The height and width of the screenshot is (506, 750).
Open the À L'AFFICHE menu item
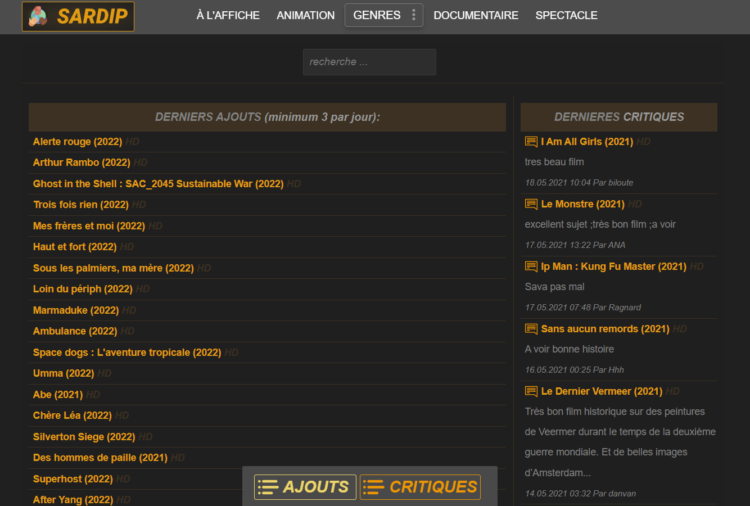pyautogui.click(x=228, y=15)
